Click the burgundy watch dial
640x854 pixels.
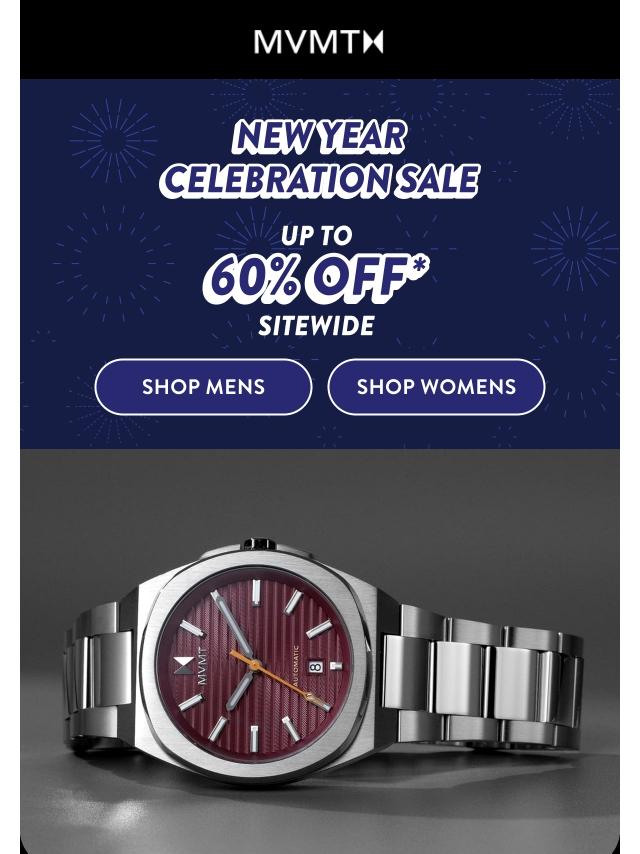point(253,664)
